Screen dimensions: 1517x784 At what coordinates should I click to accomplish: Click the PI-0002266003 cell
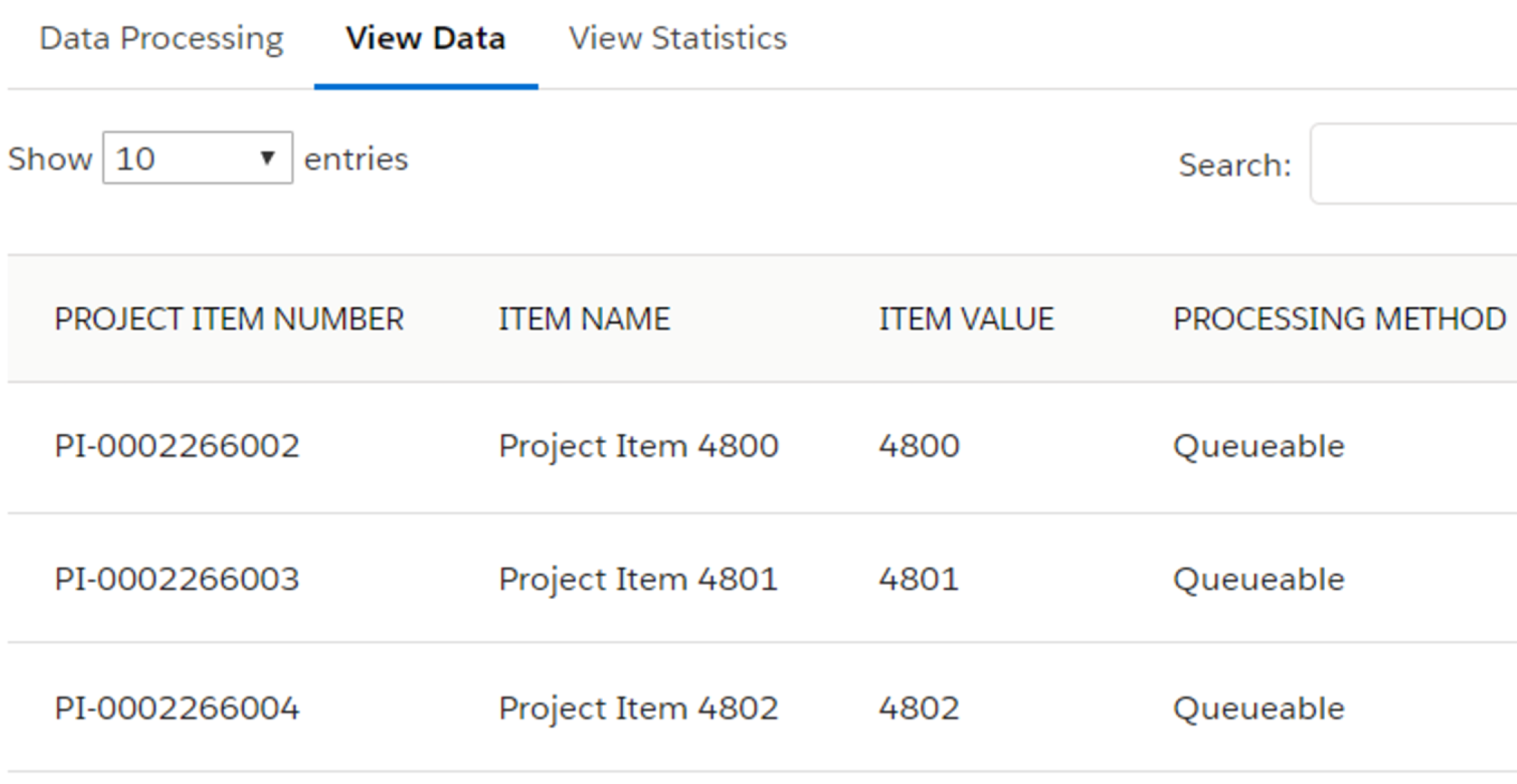click(177, 579)
